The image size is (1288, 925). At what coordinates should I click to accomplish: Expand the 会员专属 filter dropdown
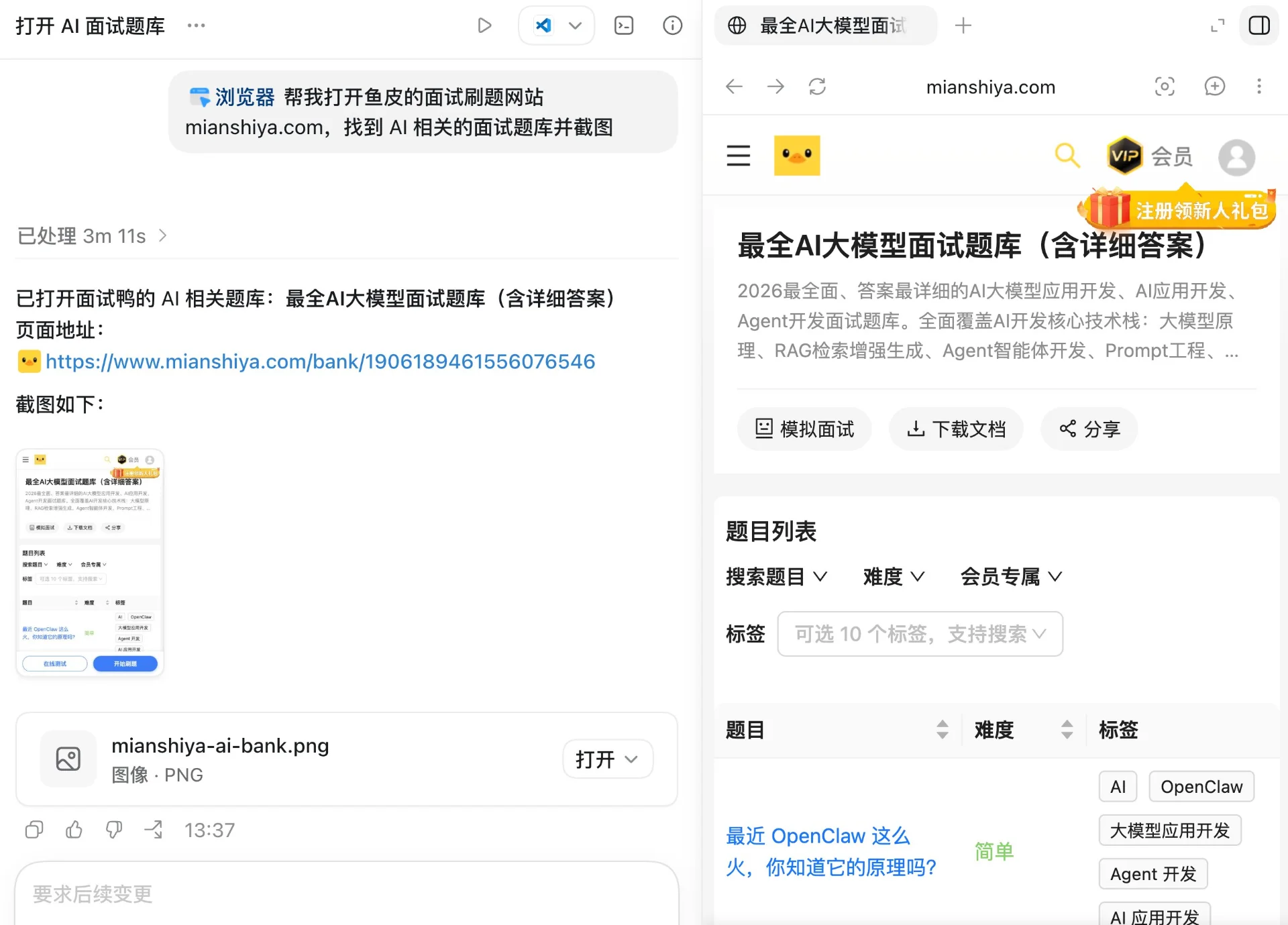[1012, 576]
